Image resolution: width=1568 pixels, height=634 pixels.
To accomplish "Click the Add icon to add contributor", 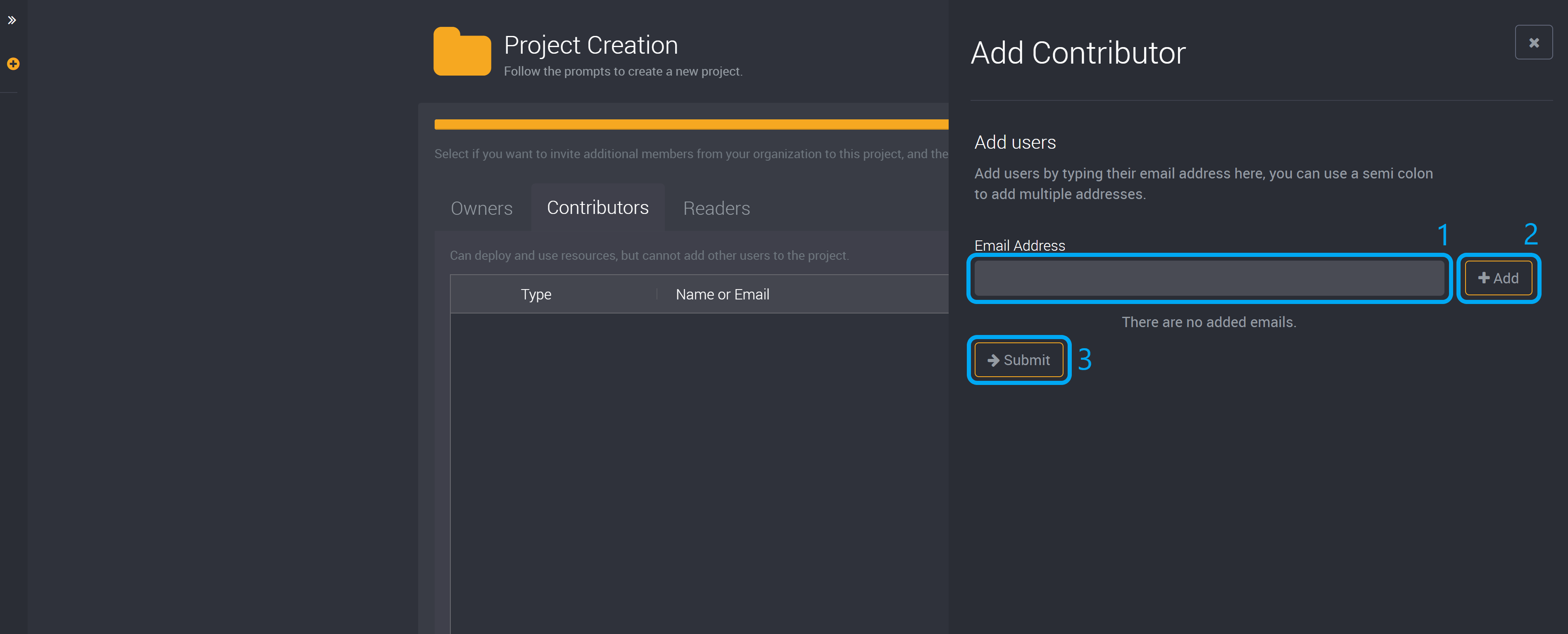I will coord(1500,277).
